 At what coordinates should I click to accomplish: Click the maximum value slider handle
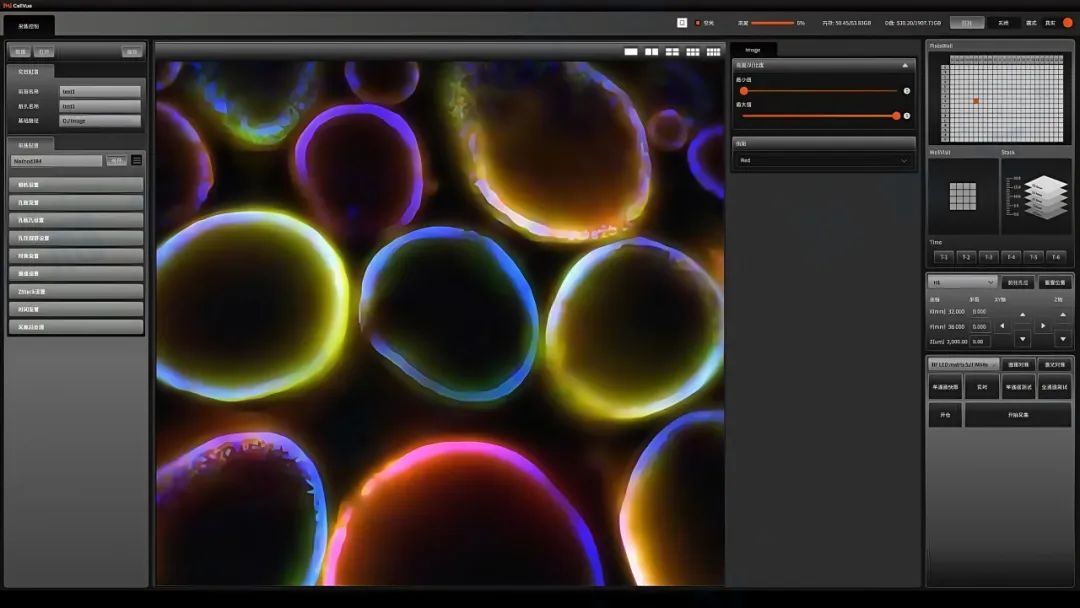pyautogui.click(x=896, y=116)
